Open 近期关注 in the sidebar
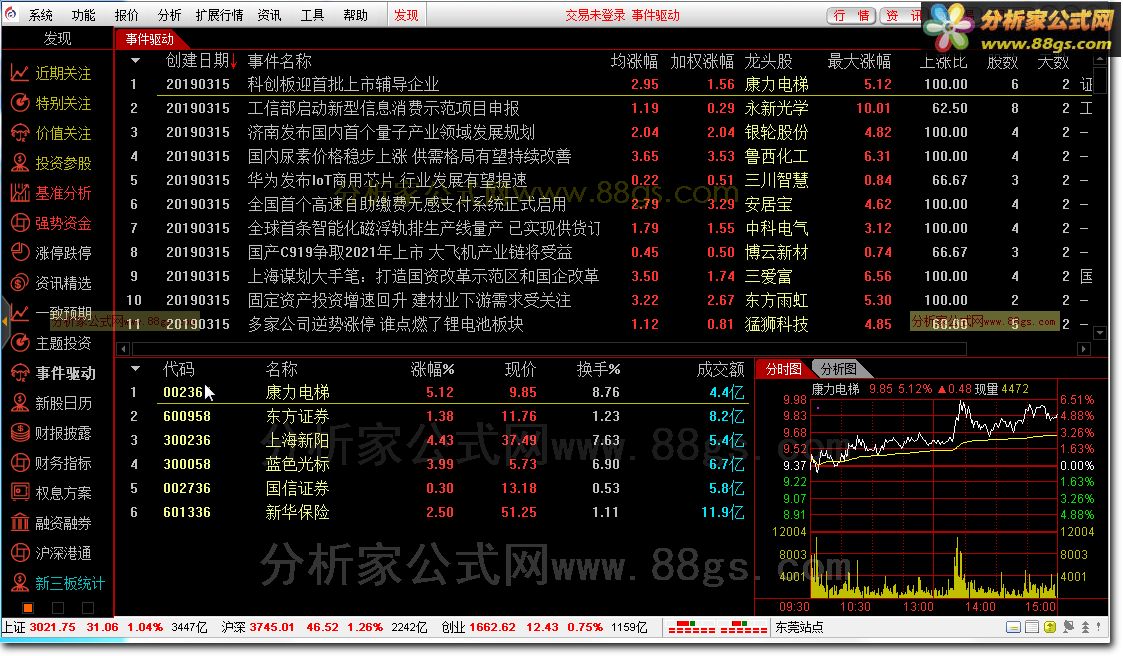 click(x=51, y=73)
